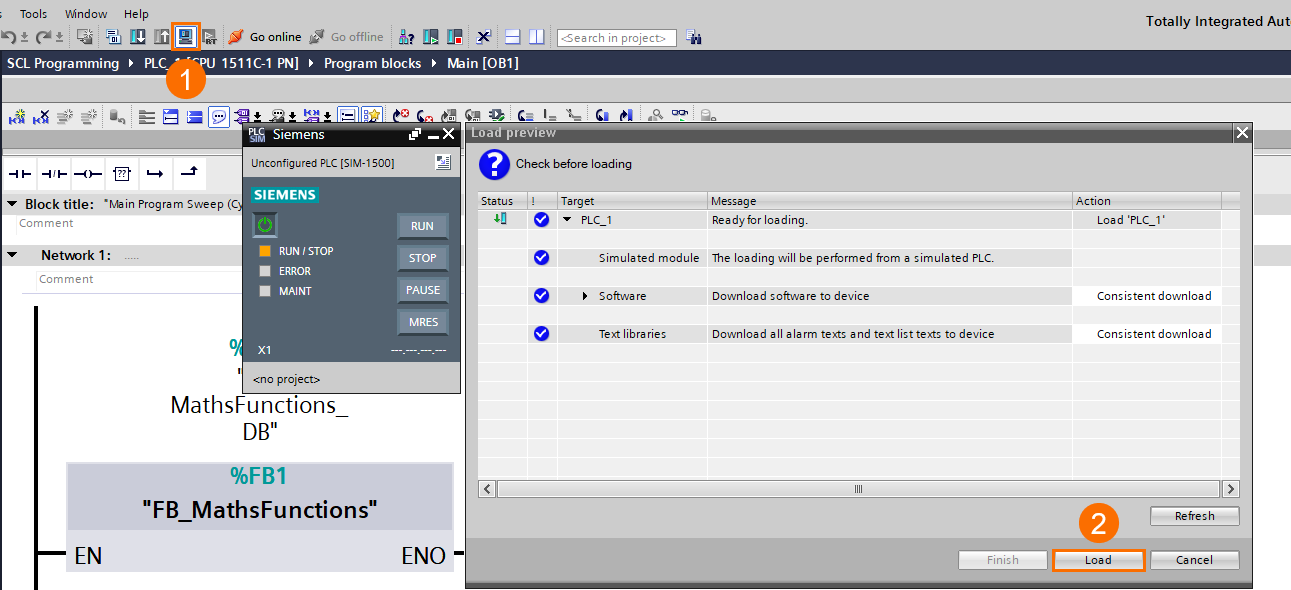Expand the Software row in Load preview
The image size is (1291, 590).
(586, 296)
